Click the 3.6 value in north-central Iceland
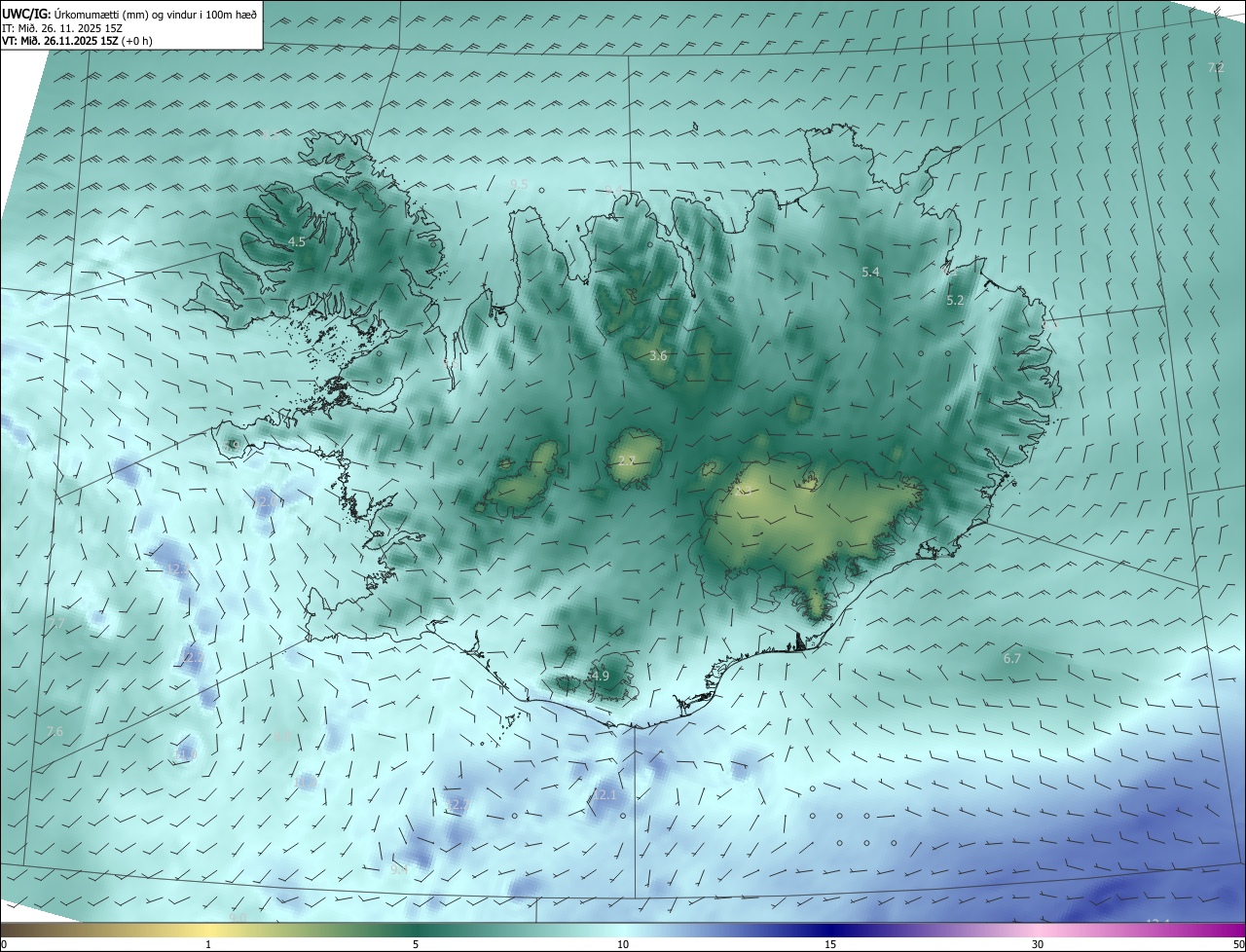The image size is (1246, 952). [658, 356]
